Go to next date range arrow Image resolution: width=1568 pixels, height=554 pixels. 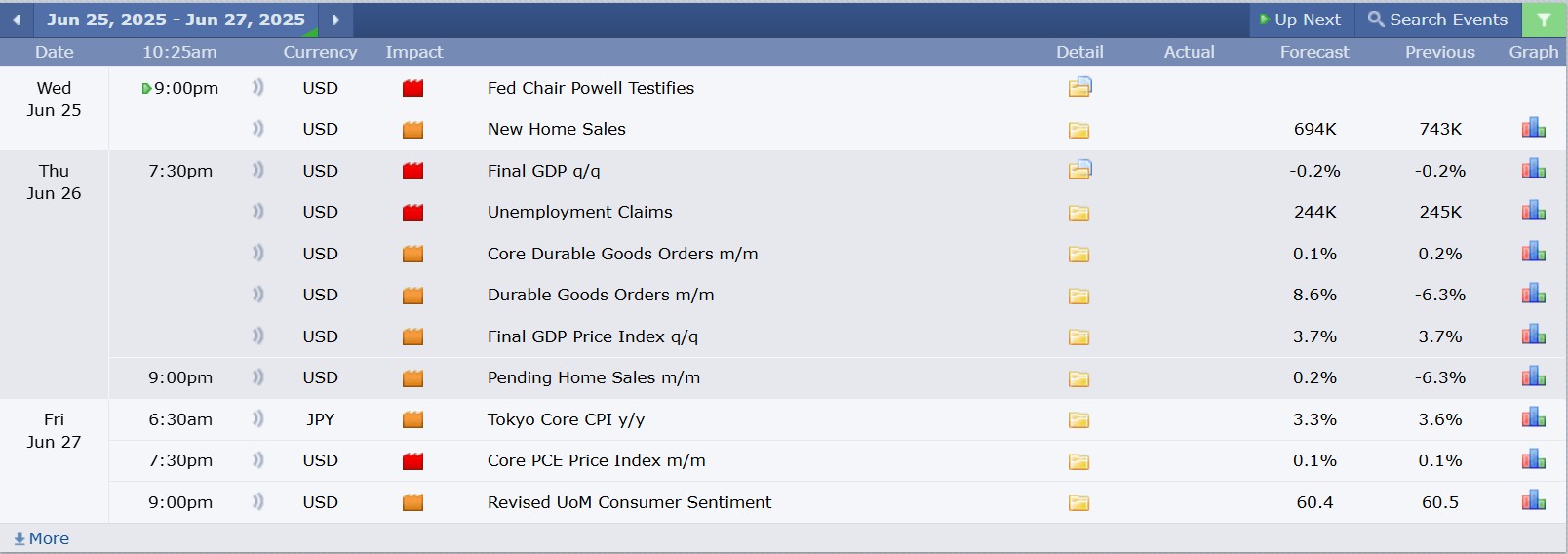pos(335,20)
